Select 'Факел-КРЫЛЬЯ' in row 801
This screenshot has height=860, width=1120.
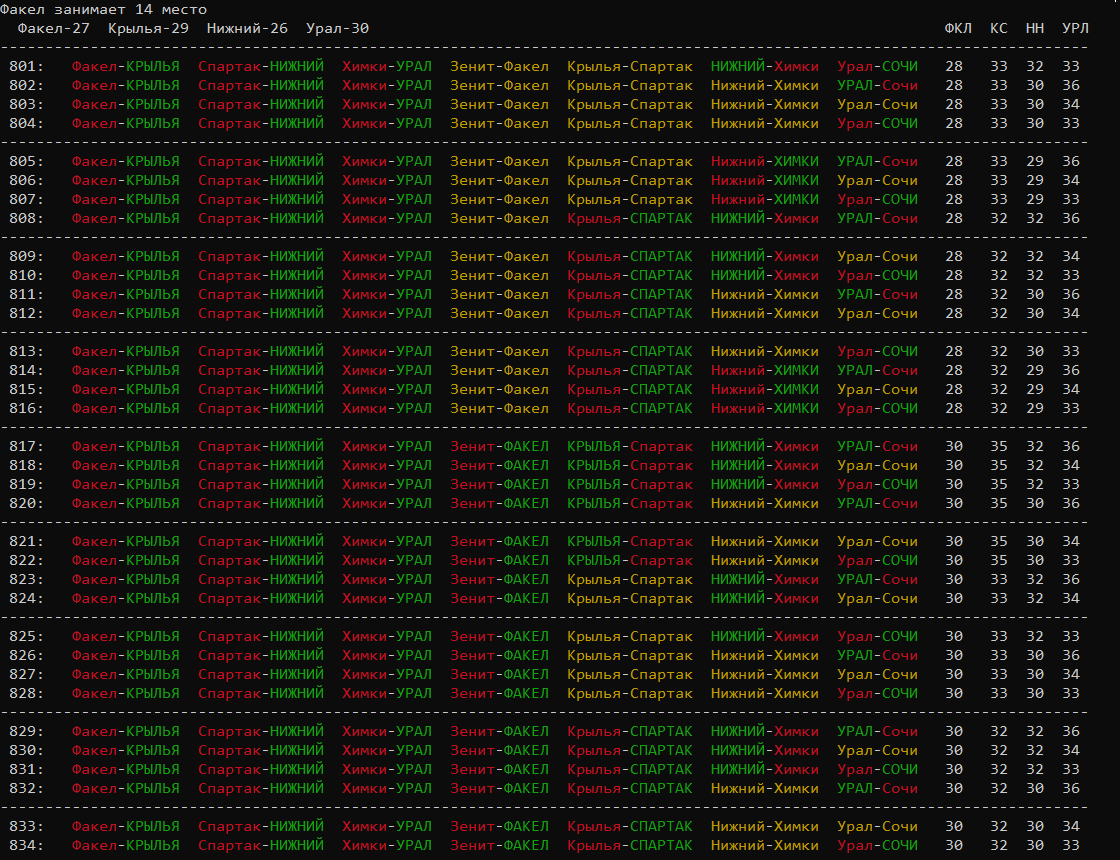click(126, 66)
